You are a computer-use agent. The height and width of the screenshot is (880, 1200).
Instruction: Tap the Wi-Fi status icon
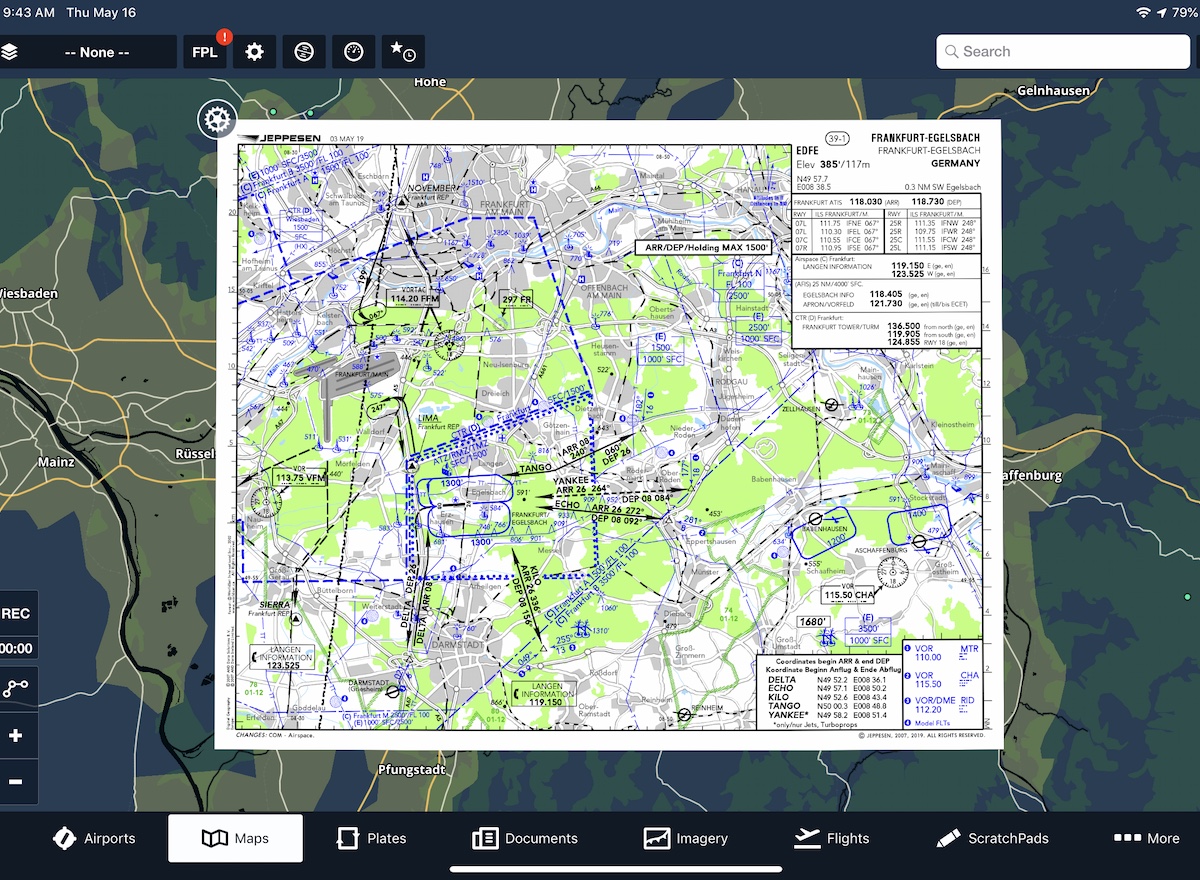1144,12
